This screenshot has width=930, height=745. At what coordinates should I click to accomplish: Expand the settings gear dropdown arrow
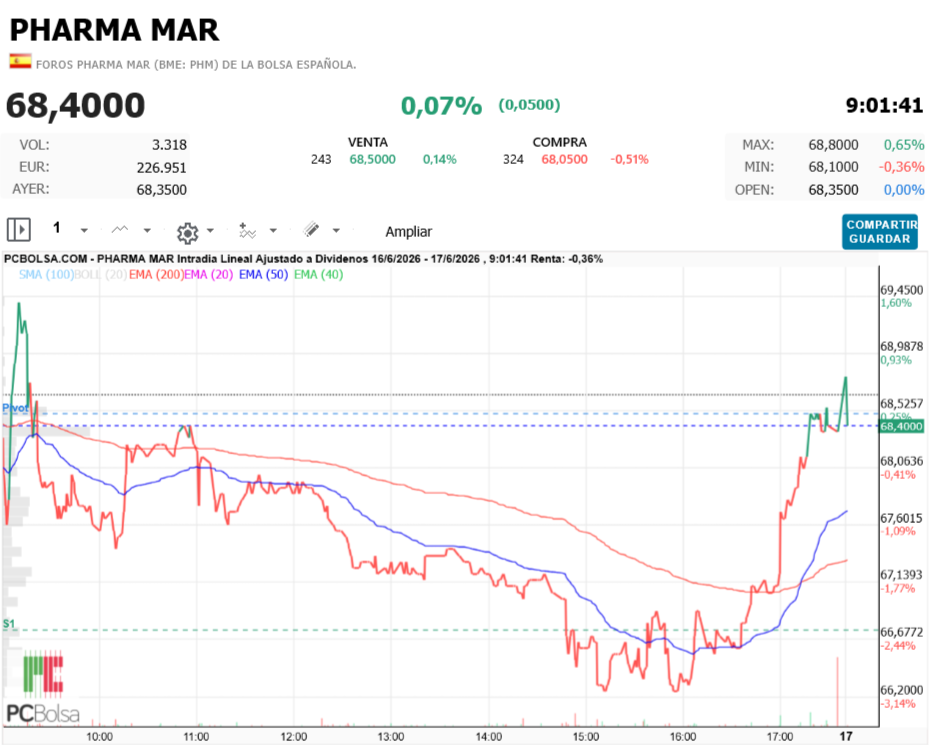coord(210,230)
